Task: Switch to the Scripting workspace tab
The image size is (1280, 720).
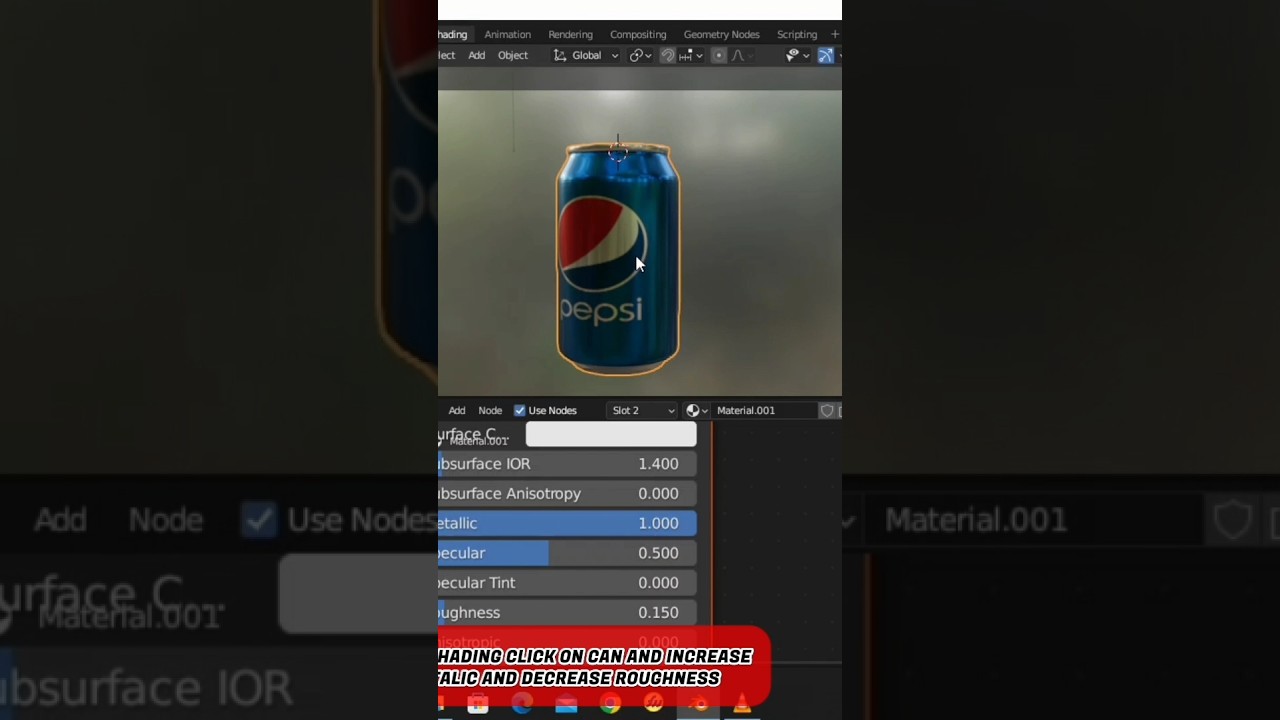Action: pyautogui.click(x=797, y=34)
